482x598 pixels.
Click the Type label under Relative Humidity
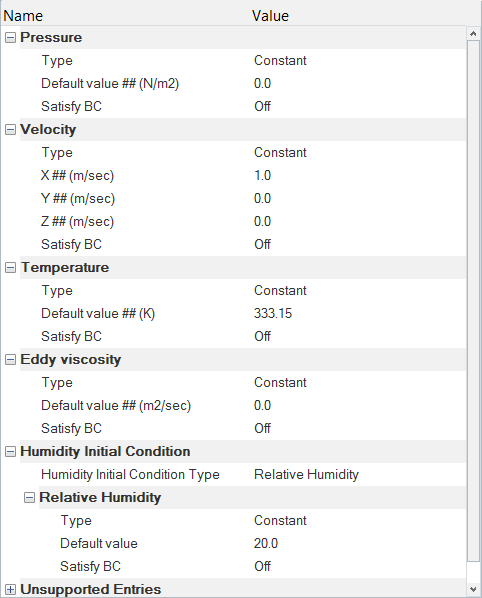pyautogui.click(x=76, y=521)
